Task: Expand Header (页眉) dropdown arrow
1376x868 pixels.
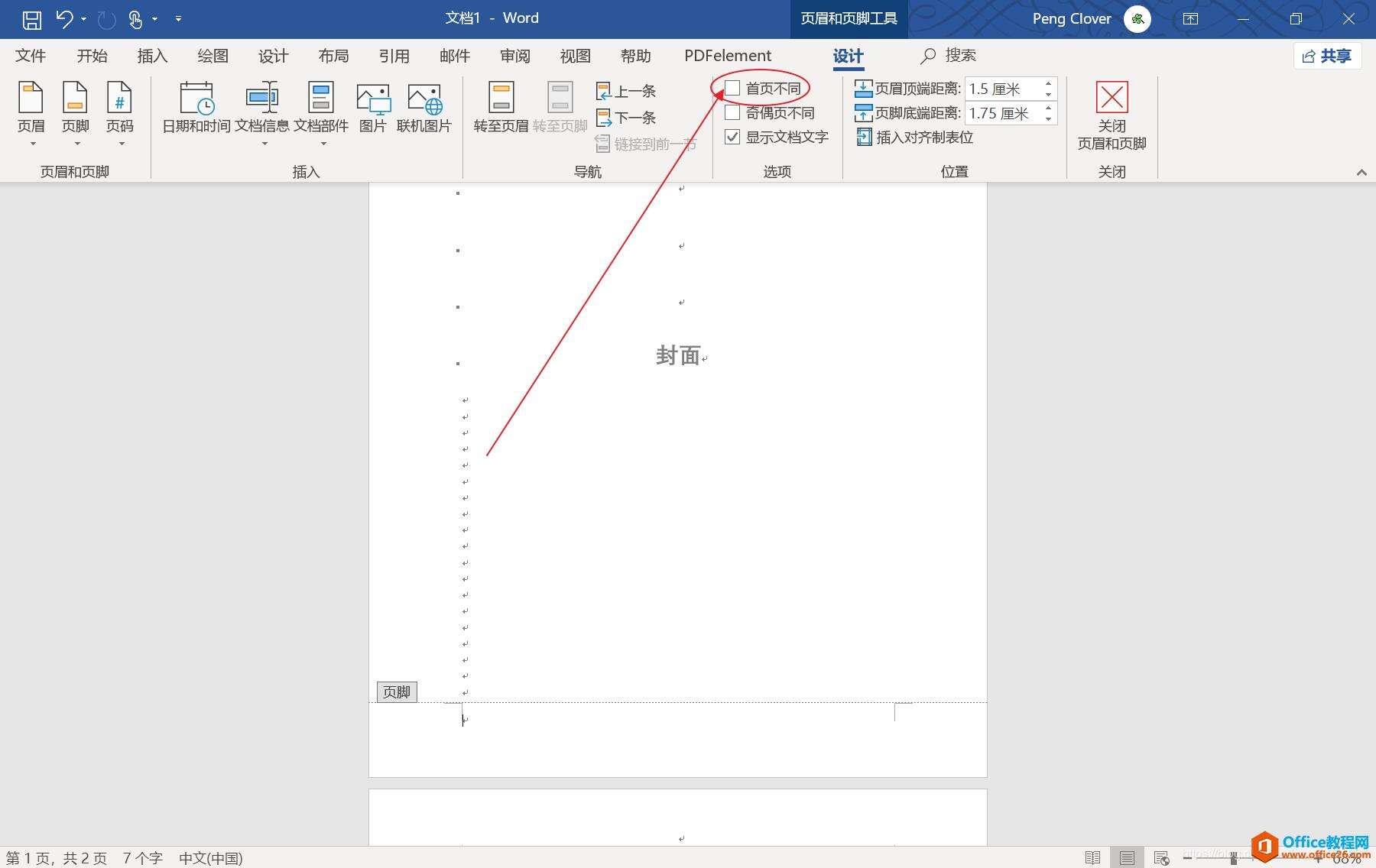Action: click(x=32, y=144)
